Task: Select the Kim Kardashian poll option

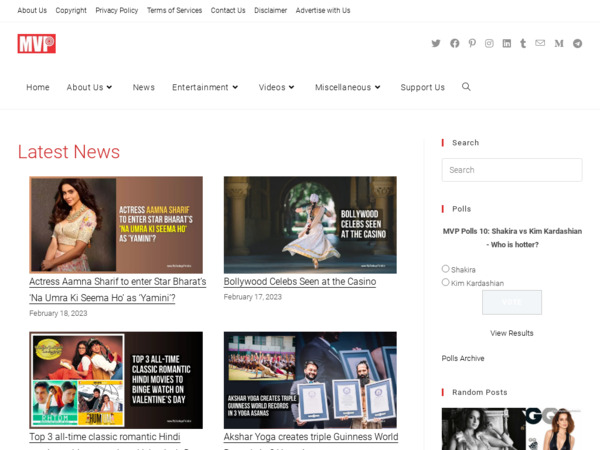Action: click(x=445, y=282)
